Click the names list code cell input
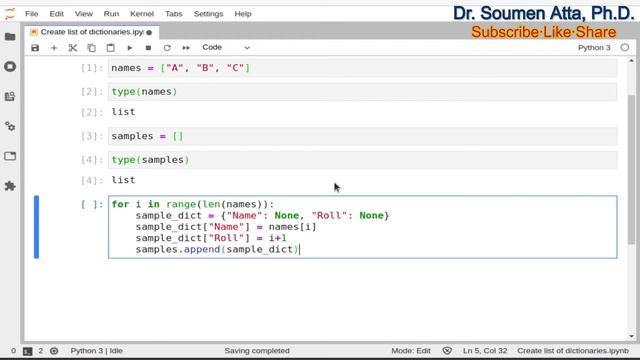Viewport: 640px width, 360px height. (x=362, y=68)
